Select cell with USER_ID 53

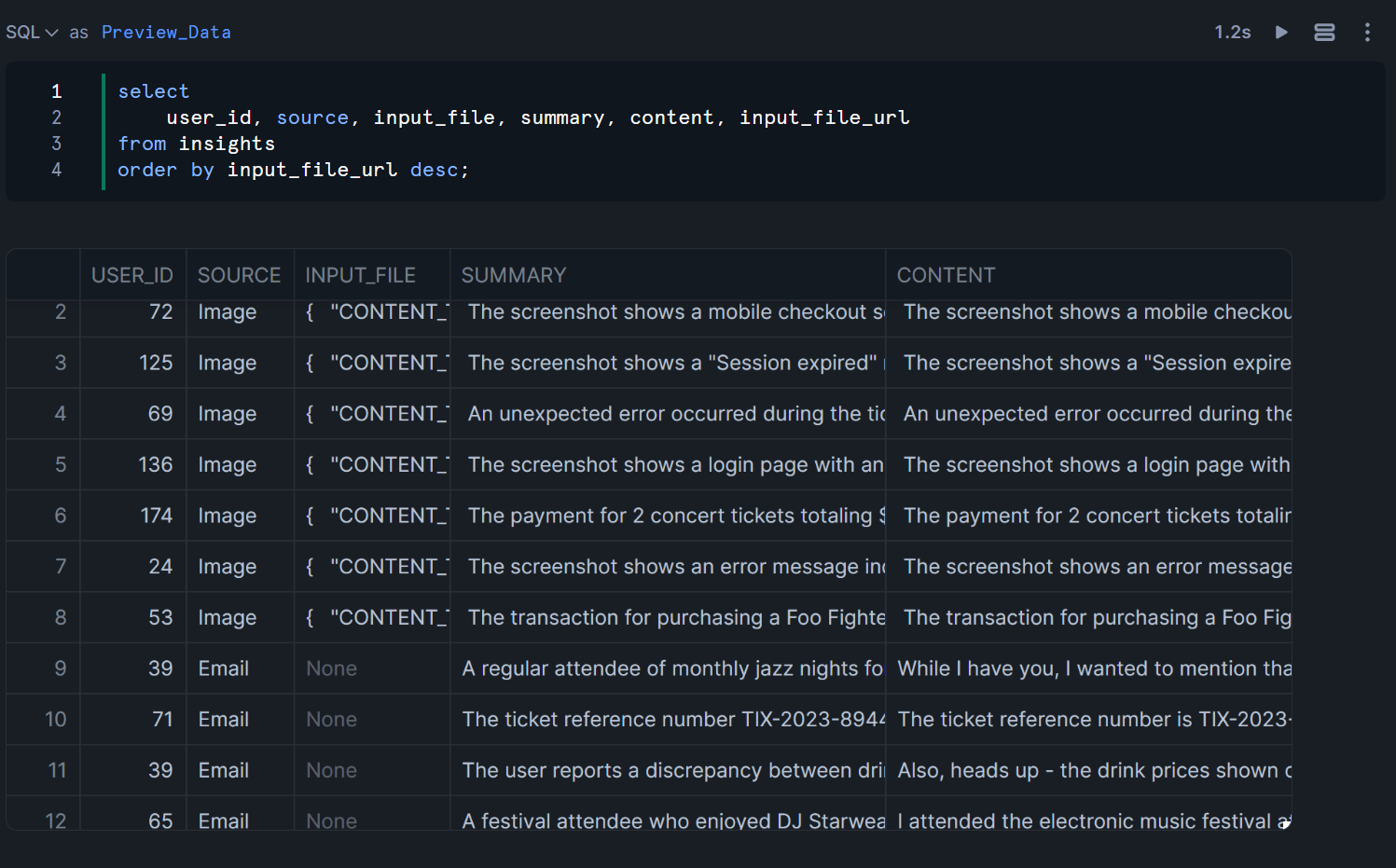click(x=132, y=617)
